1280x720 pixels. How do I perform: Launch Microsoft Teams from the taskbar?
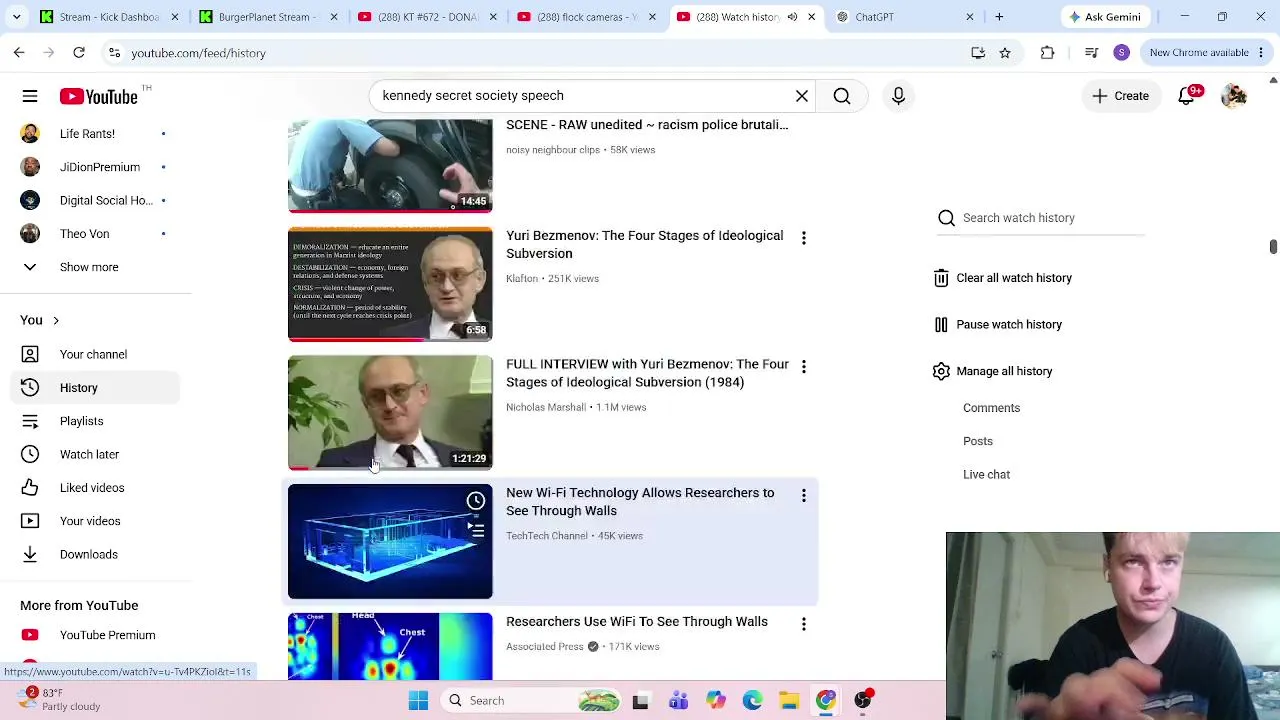678,701
